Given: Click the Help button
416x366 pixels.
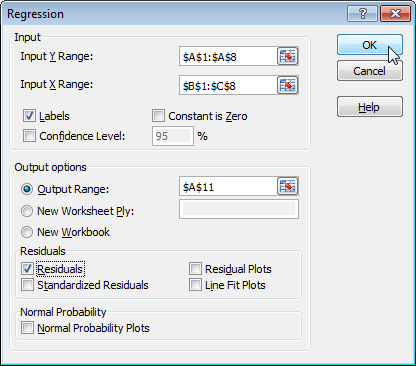Looking at the screenshot, I should (x=370, y=107).
